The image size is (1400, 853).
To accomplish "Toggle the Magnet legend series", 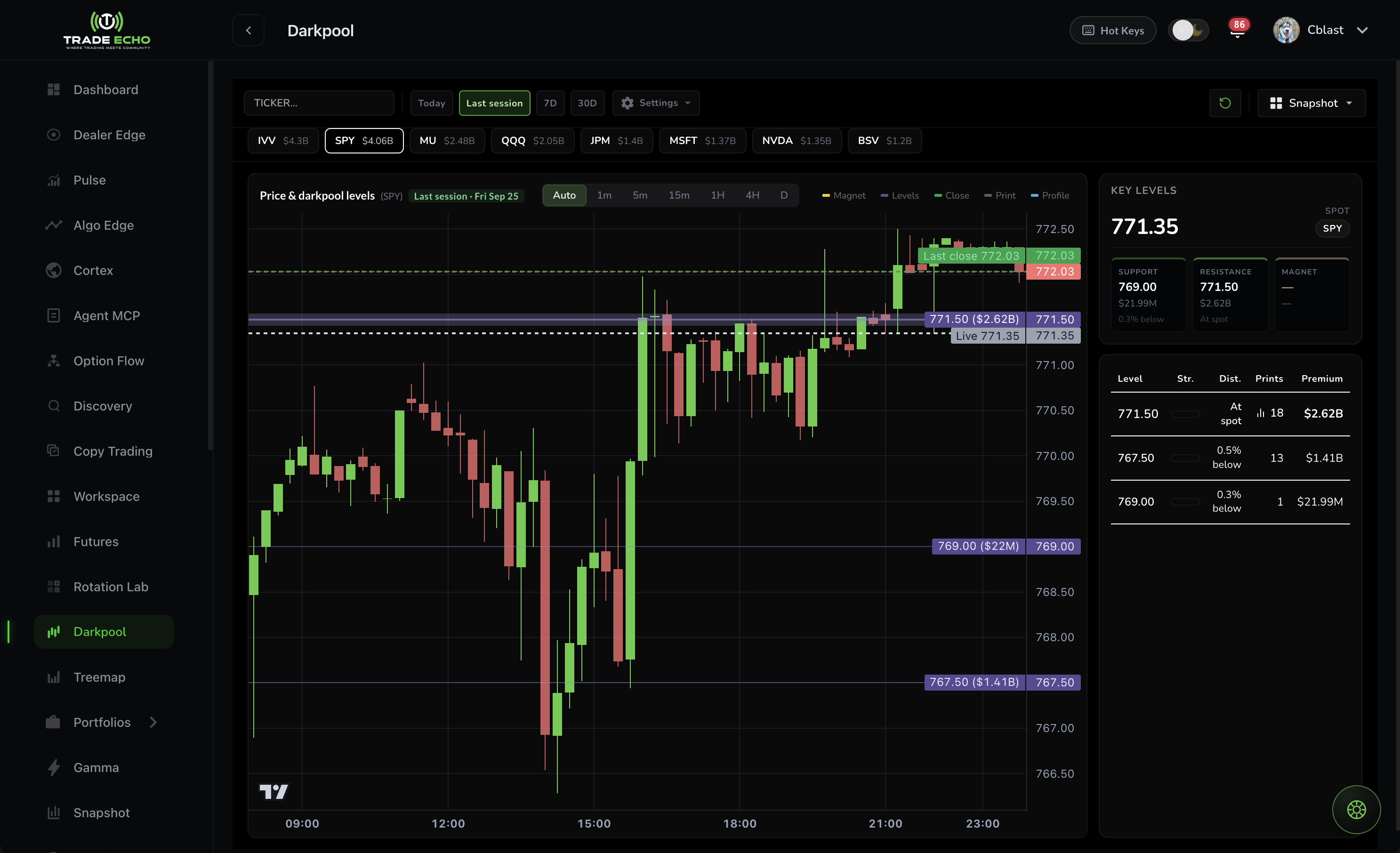I will [x=844, y=195].
